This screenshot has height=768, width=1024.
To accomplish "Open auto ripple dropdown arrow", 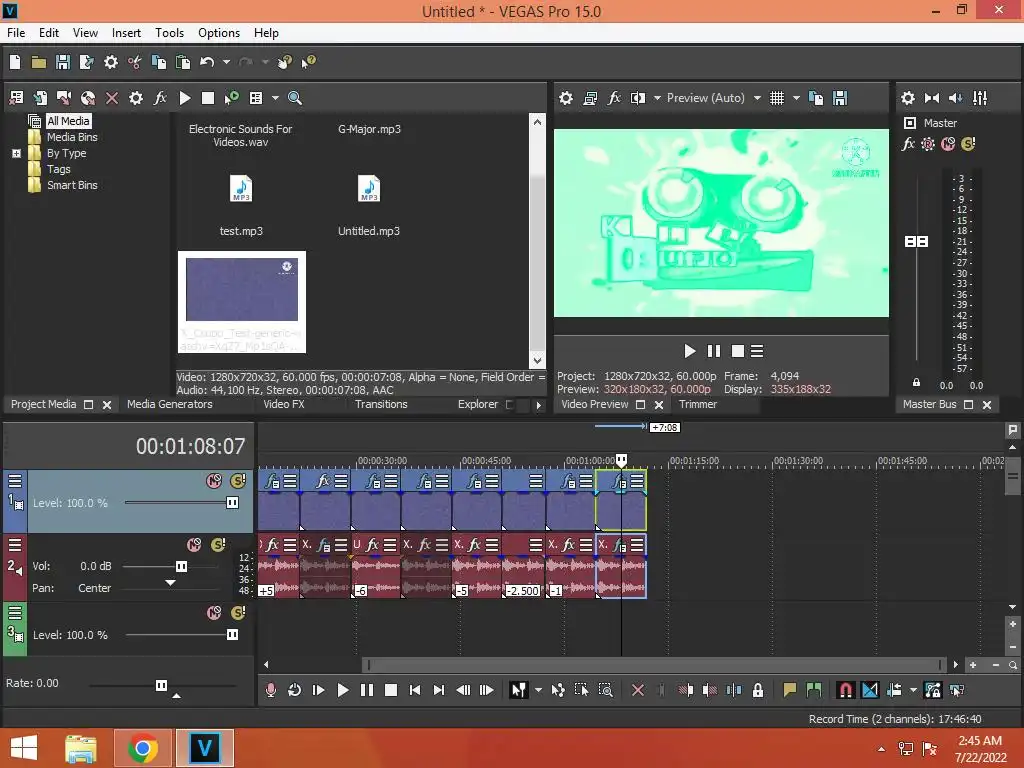I will tap(913, 690).
